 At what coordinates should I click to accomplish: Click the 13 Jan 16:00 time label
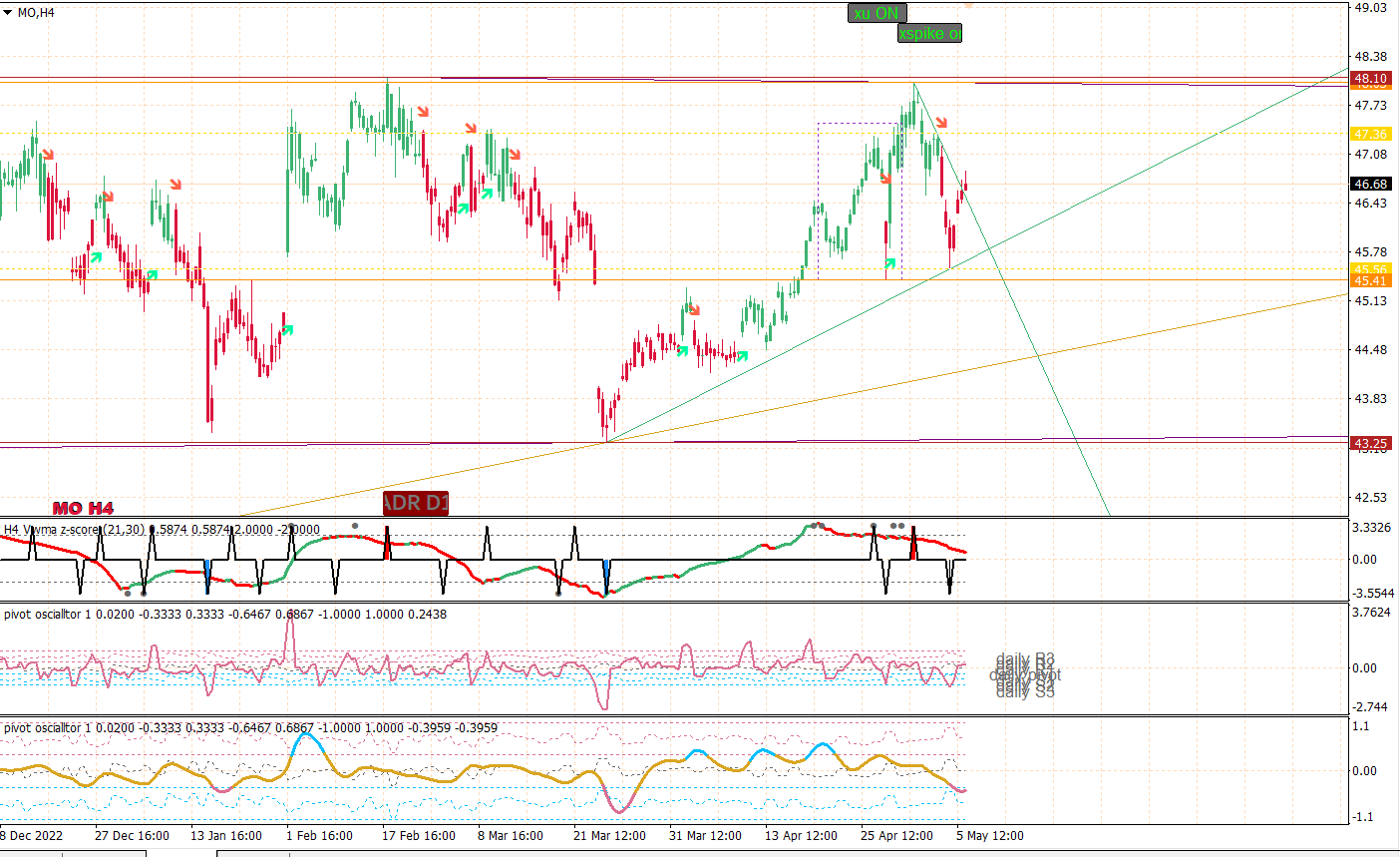[x=226, y=836]
